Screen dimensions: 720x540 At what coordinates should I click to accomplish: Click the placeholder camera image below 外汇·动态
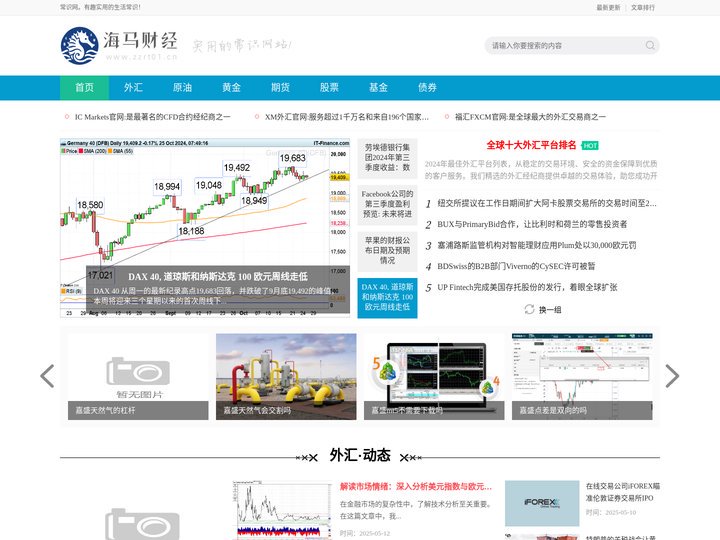click(x=142, y=523)
